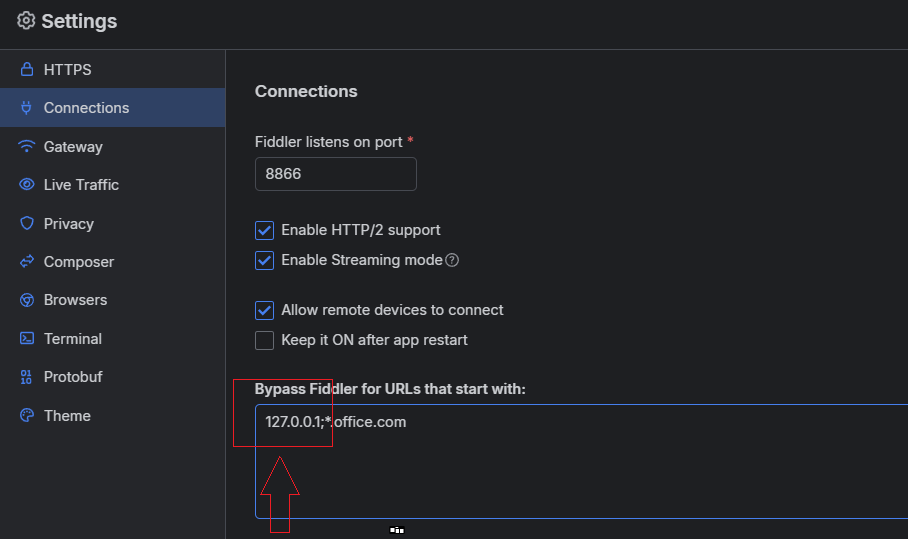
Task: Uncheck Enable Streaming mode
Action: pos(265,261)
